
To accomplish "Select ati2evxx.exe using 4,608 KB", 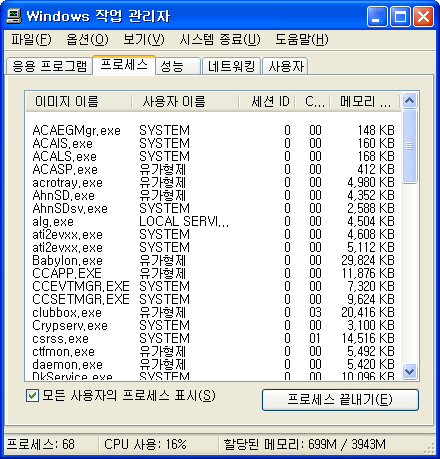I will coord(213,234).
